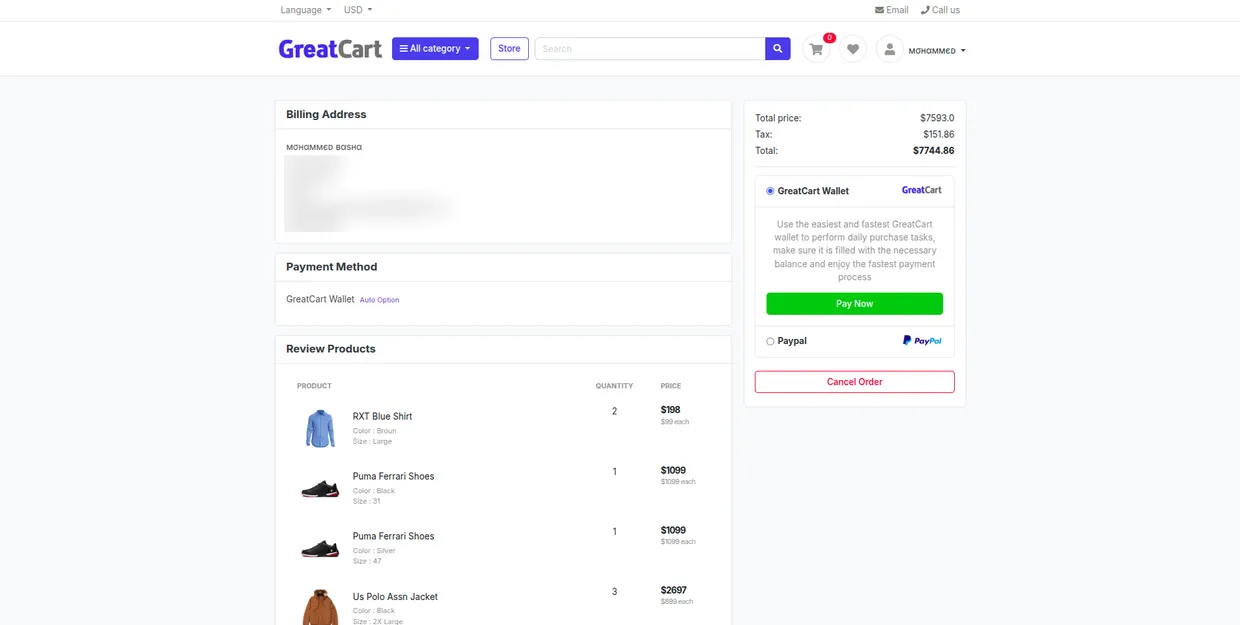Click the Auto Option link
Viewport: 1240px width, 625px height.
pyautogui.click(x=379, y=300)
